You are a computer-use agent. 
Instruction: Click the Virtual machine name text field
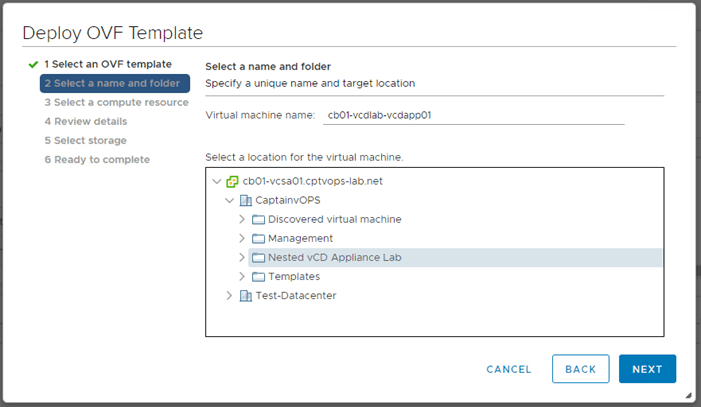click(x=473, y=115)
